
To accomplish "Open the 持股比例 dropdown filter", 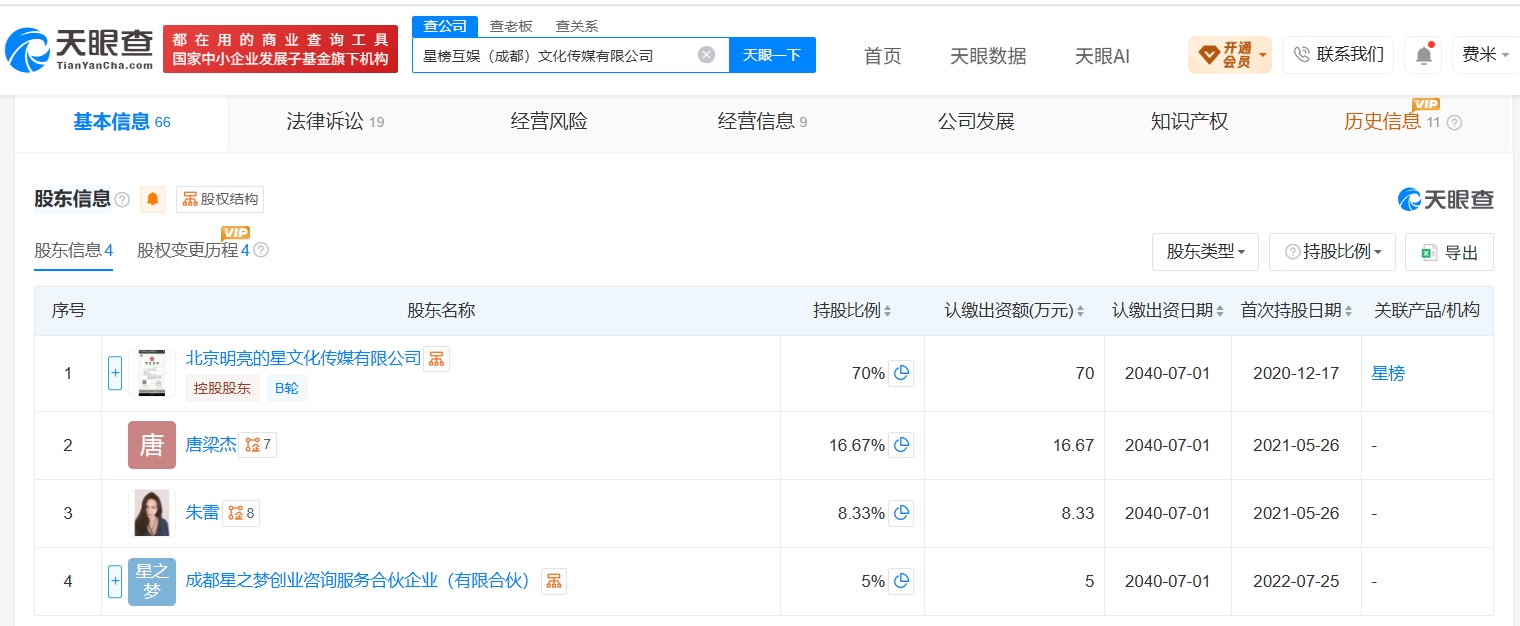I will pos(1332,252).
